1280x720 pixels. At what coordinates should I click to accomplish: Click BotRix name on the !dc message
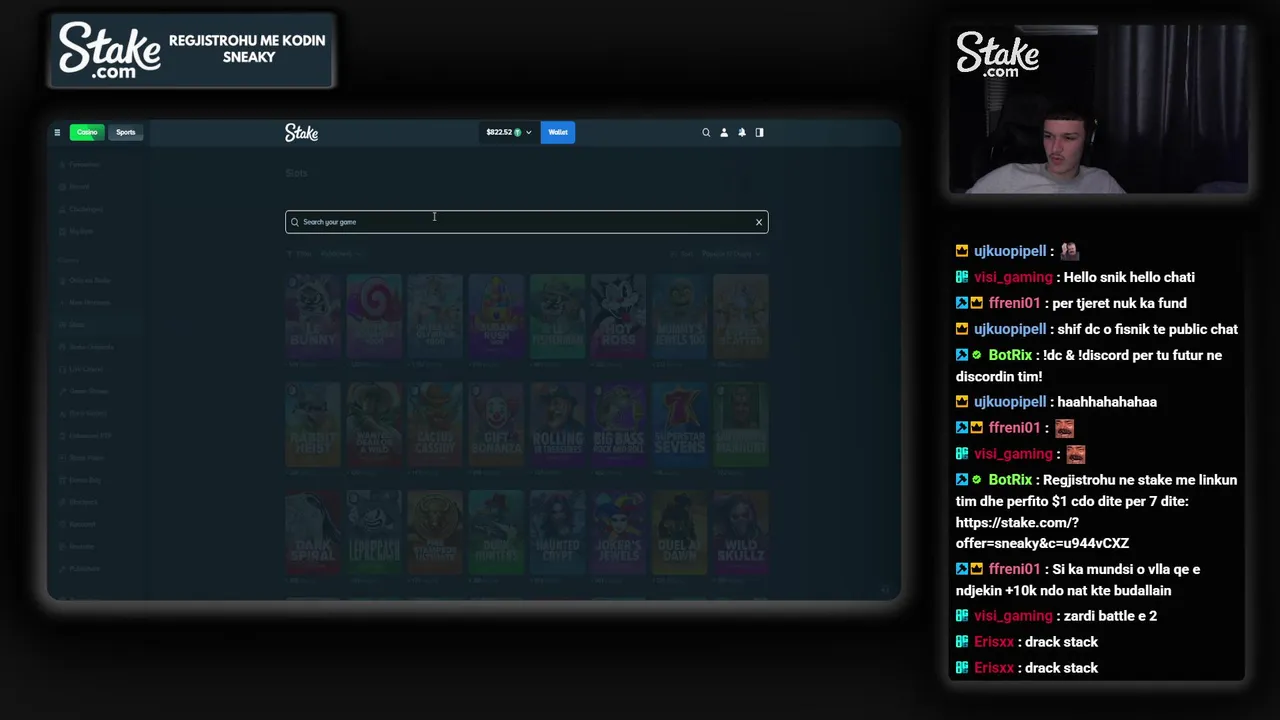pos(1010,355)
